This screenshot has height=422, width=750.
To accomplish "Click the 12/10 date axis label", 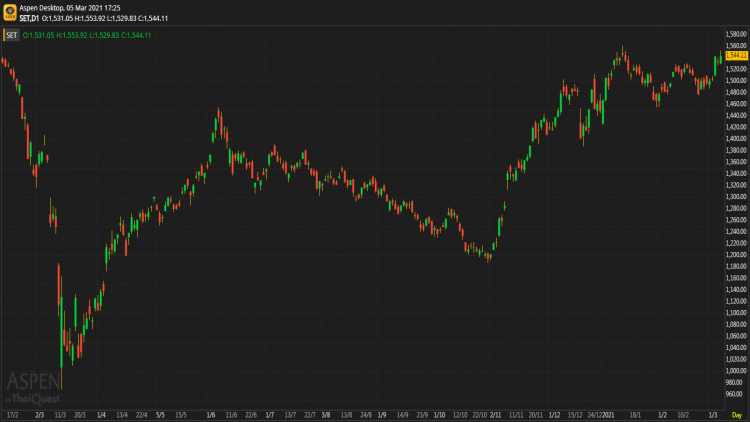I will (x=460, y=415).
